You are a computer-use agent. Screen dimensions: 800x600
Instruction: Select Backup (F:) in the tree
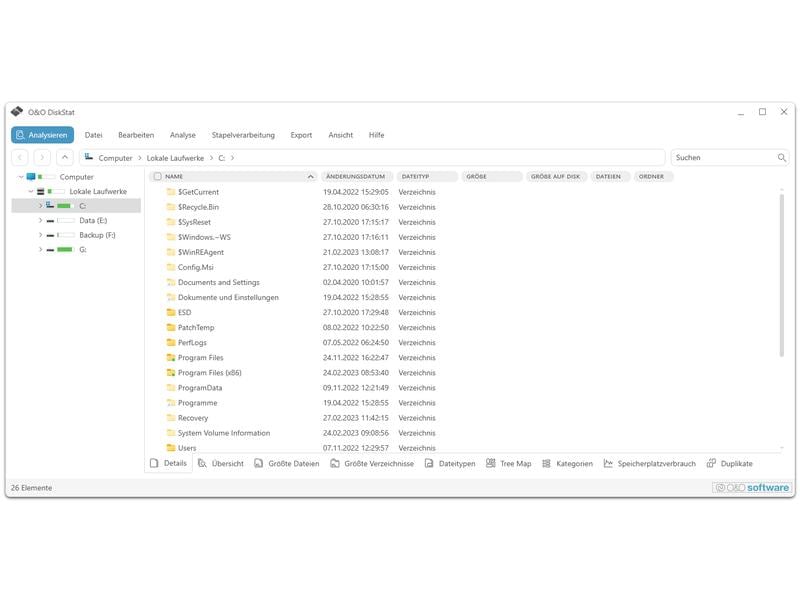[97, 235]
